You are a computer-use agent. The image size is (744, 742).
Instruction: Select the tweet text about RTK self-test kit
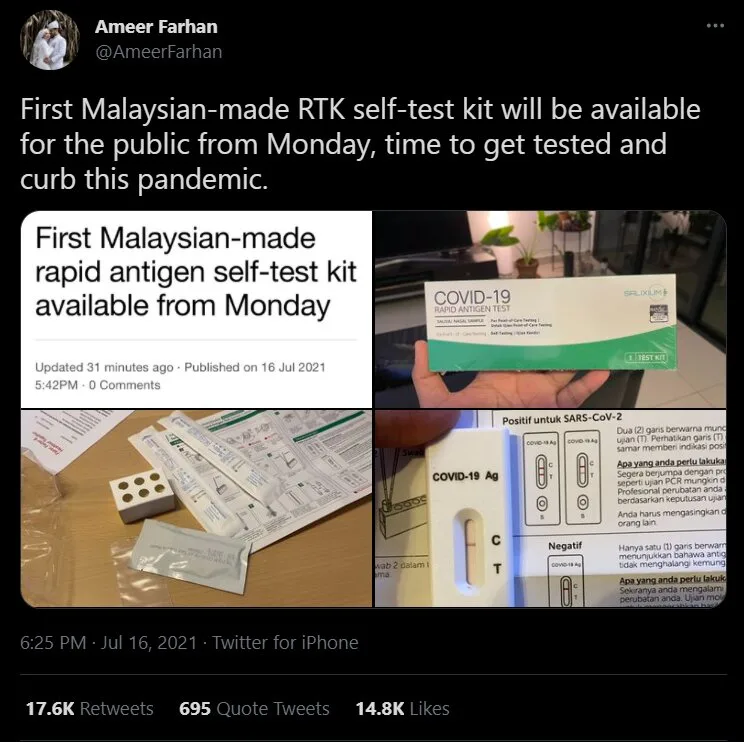(361, 144)
